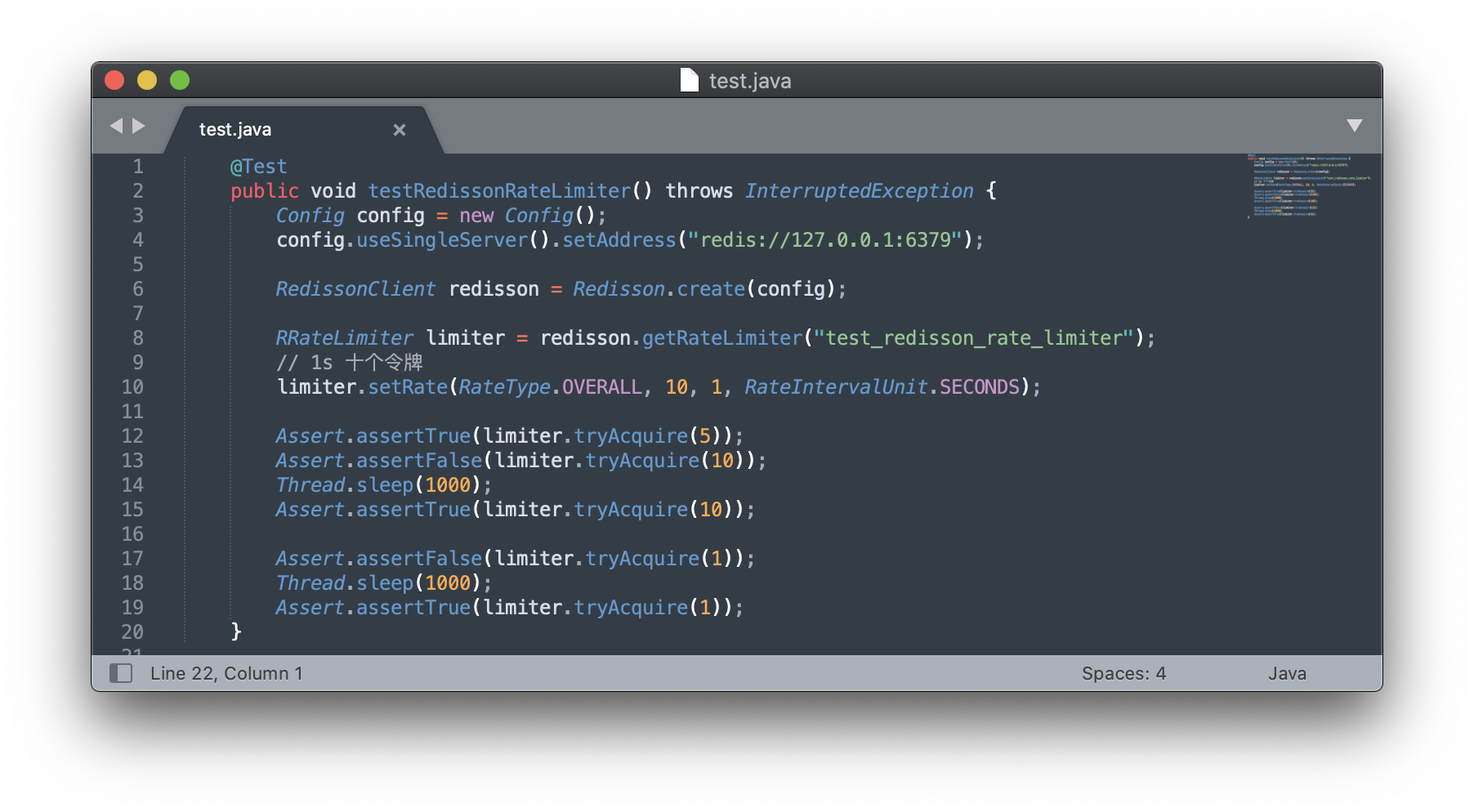Click line number 11 in gutter
The height and width of the screenshot is (812, 1474).
132,412
